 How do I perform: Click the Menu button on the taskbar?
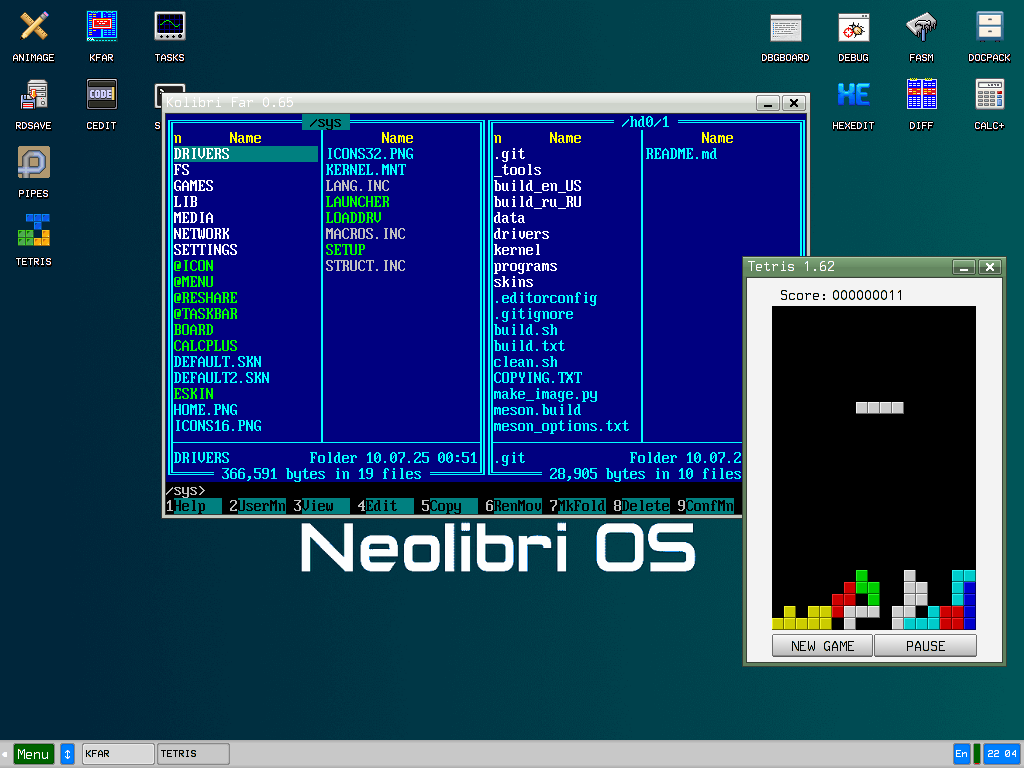pyautogui.click(x=33, y=754)
